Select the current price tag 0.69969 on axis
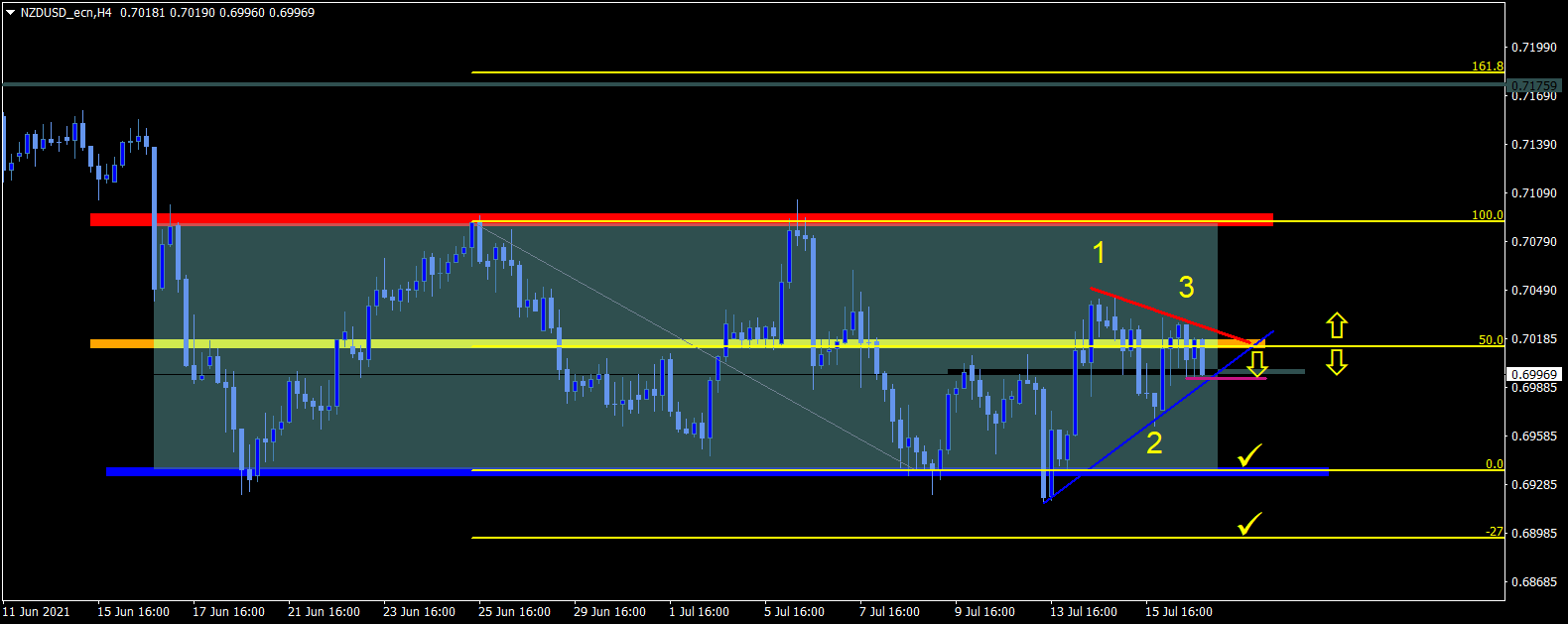The height and width of the screenshot is (624, 1568). coord(1534,374)
